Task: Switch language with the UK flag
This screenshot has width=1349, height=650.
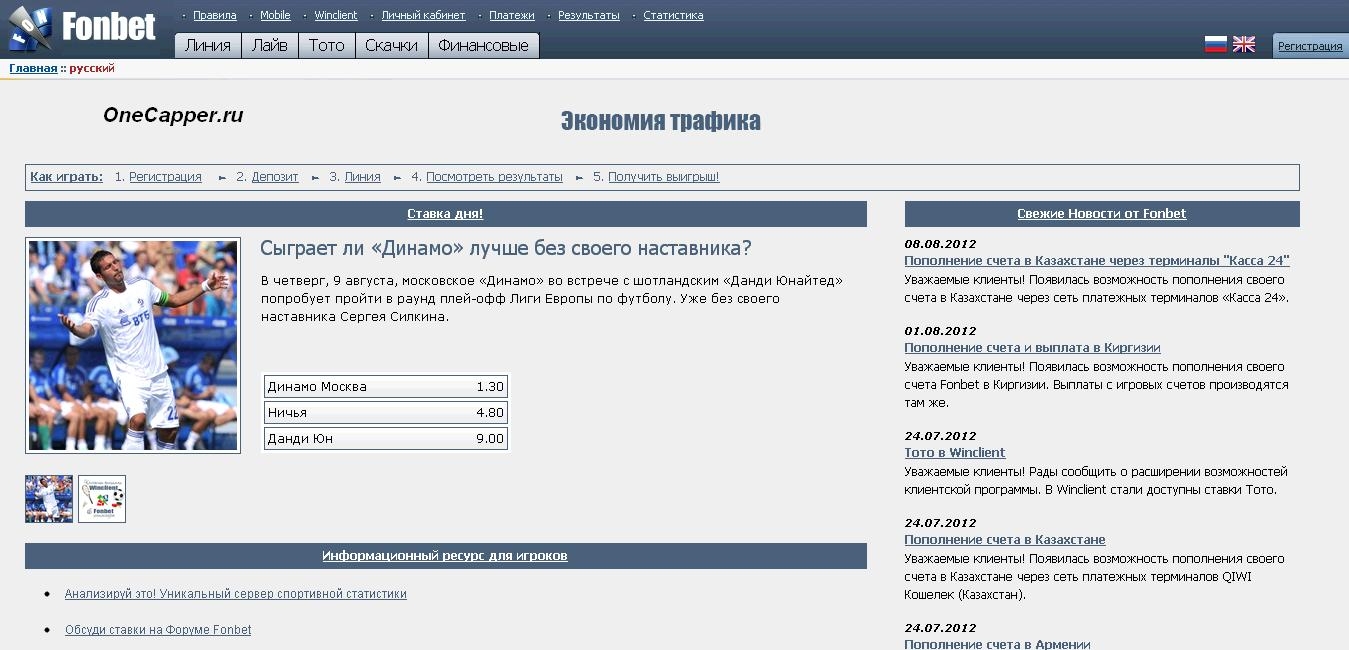Action: point(1243,44)
